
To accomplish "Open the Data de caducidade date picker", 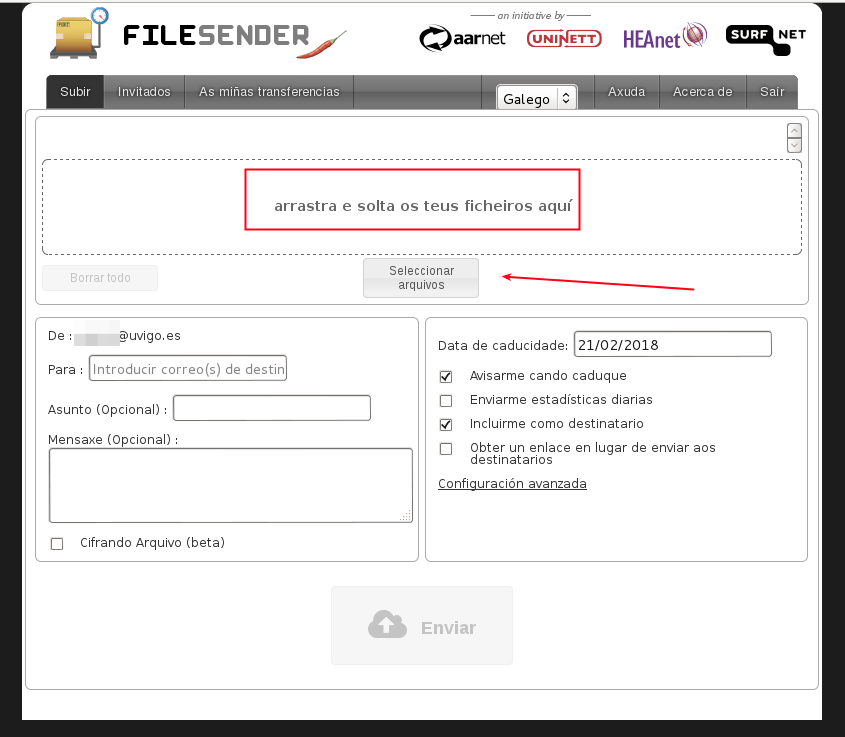I will point(672,344).
